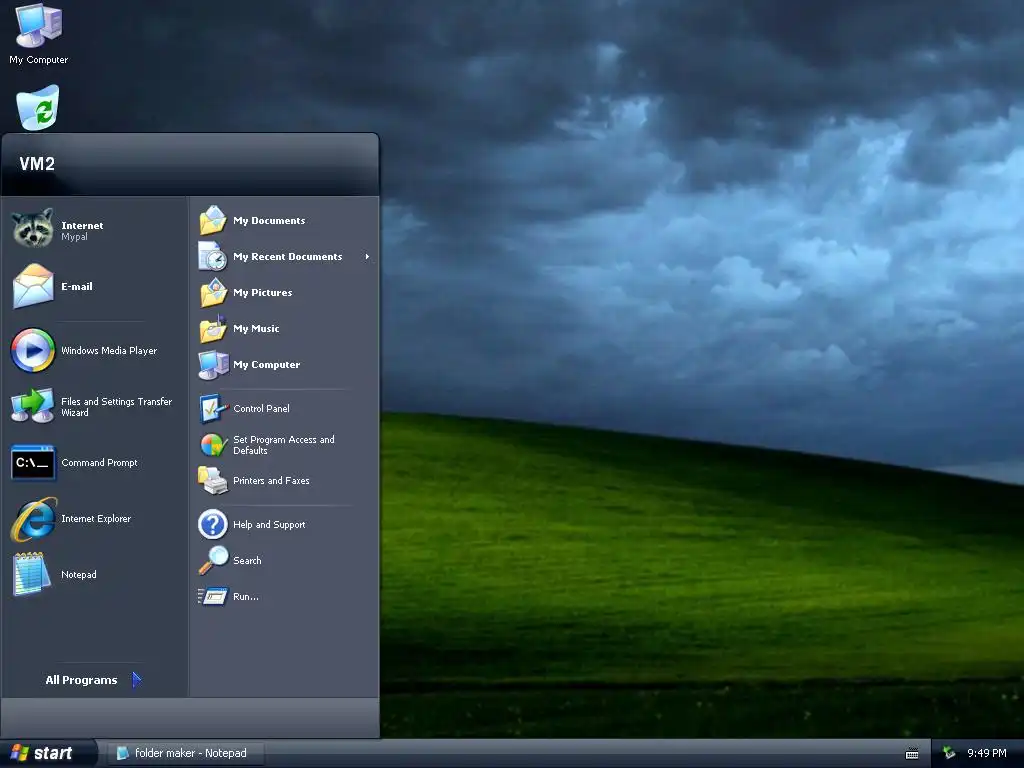
Task: Select the Recycle Bin desktop icon
Action: point(38,108)
